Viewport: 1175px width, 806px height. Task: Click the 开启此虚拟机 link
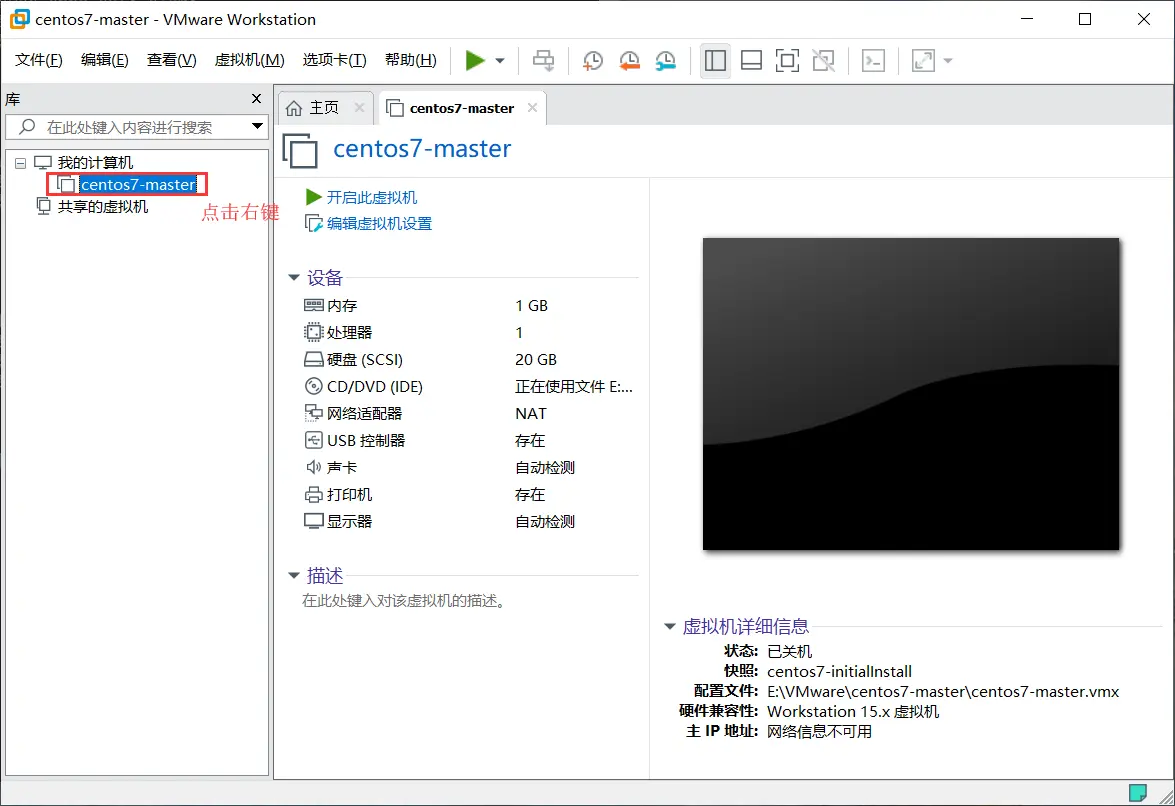point(372,198)
